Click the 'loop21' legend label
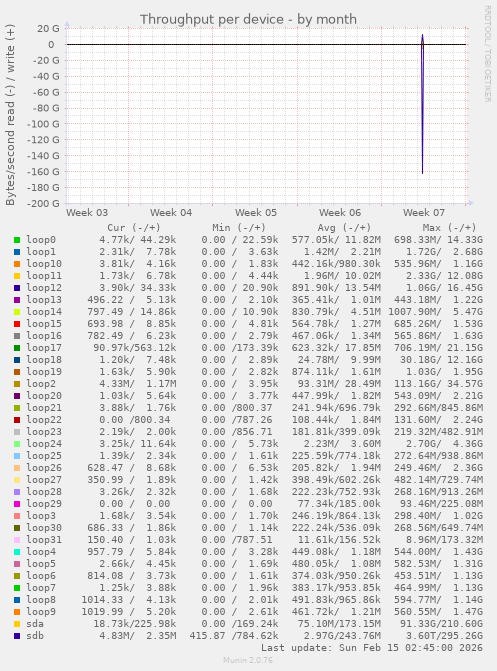Image resolution: width=497 pixels, height=671 pixels. [44, 407]
